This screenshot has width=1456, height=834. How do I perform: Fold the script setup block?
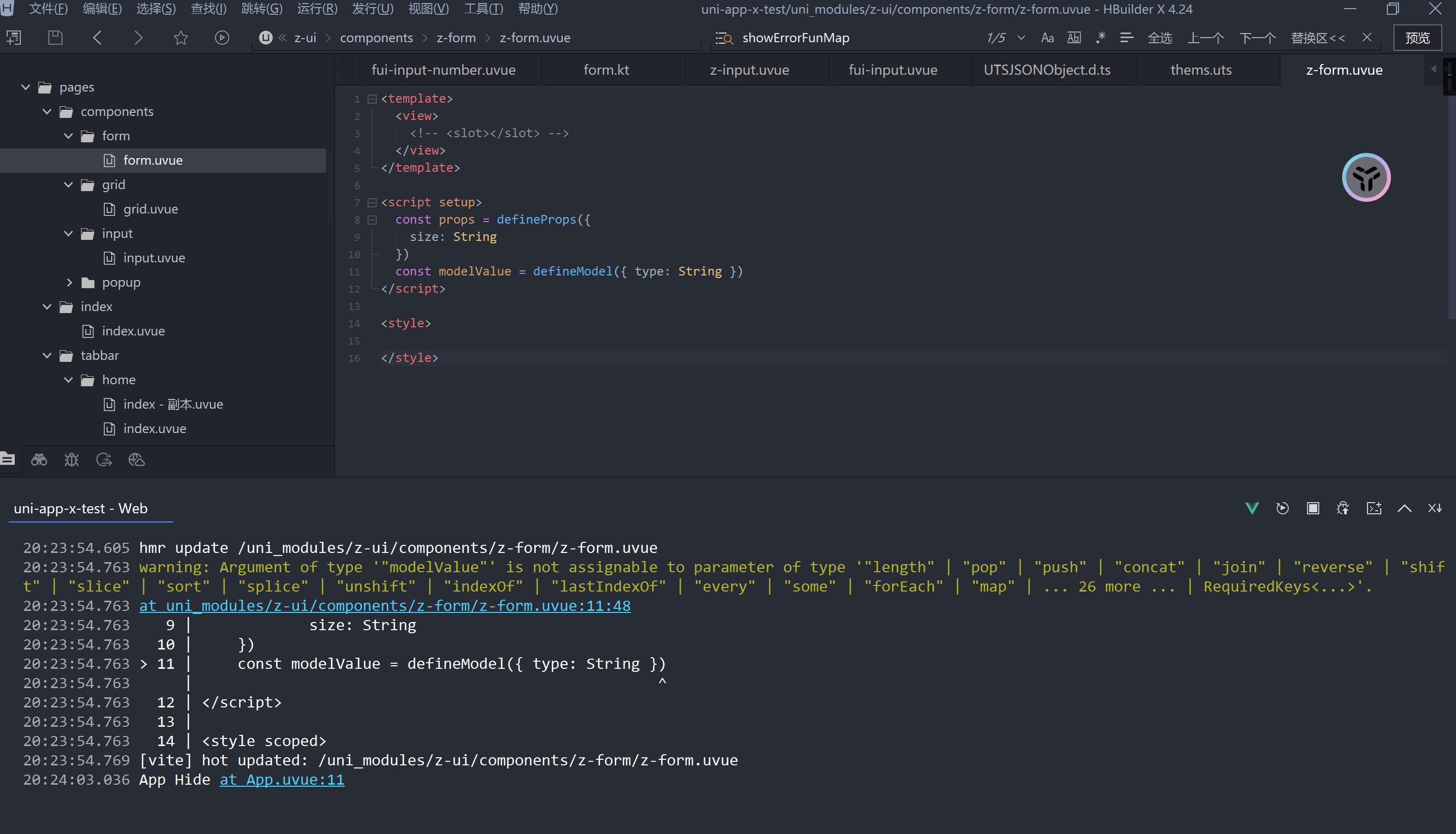click(x=372, y=203)
